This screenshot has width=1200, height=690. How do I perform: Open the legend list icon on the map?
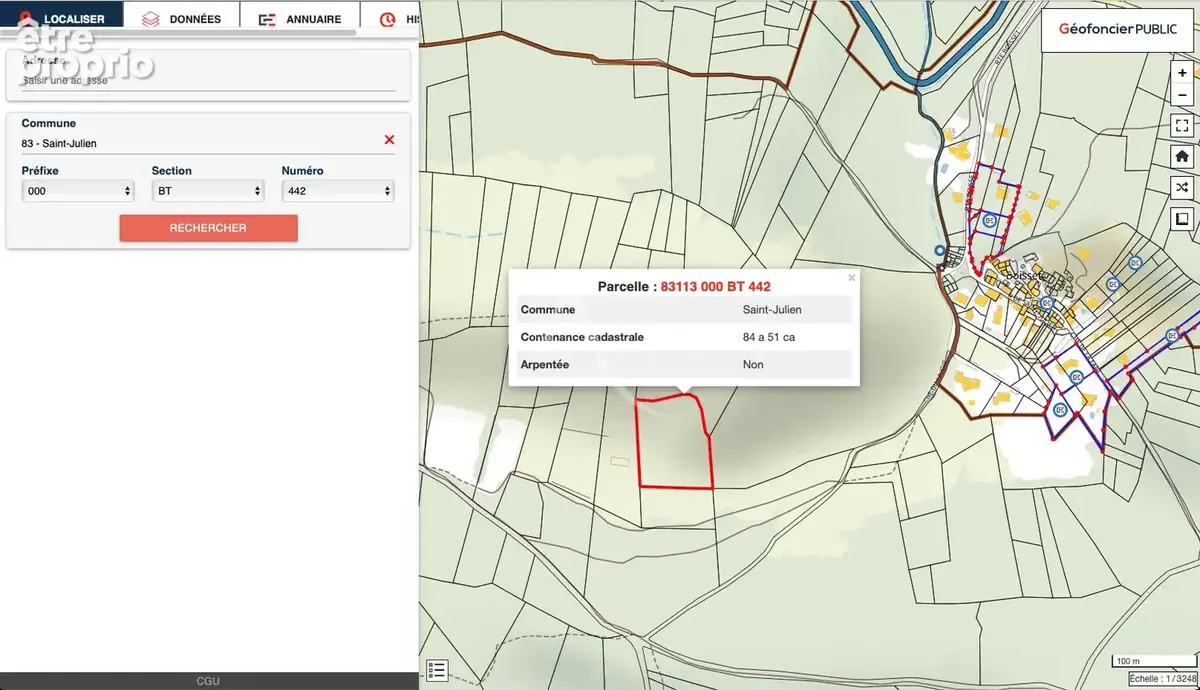437,671
